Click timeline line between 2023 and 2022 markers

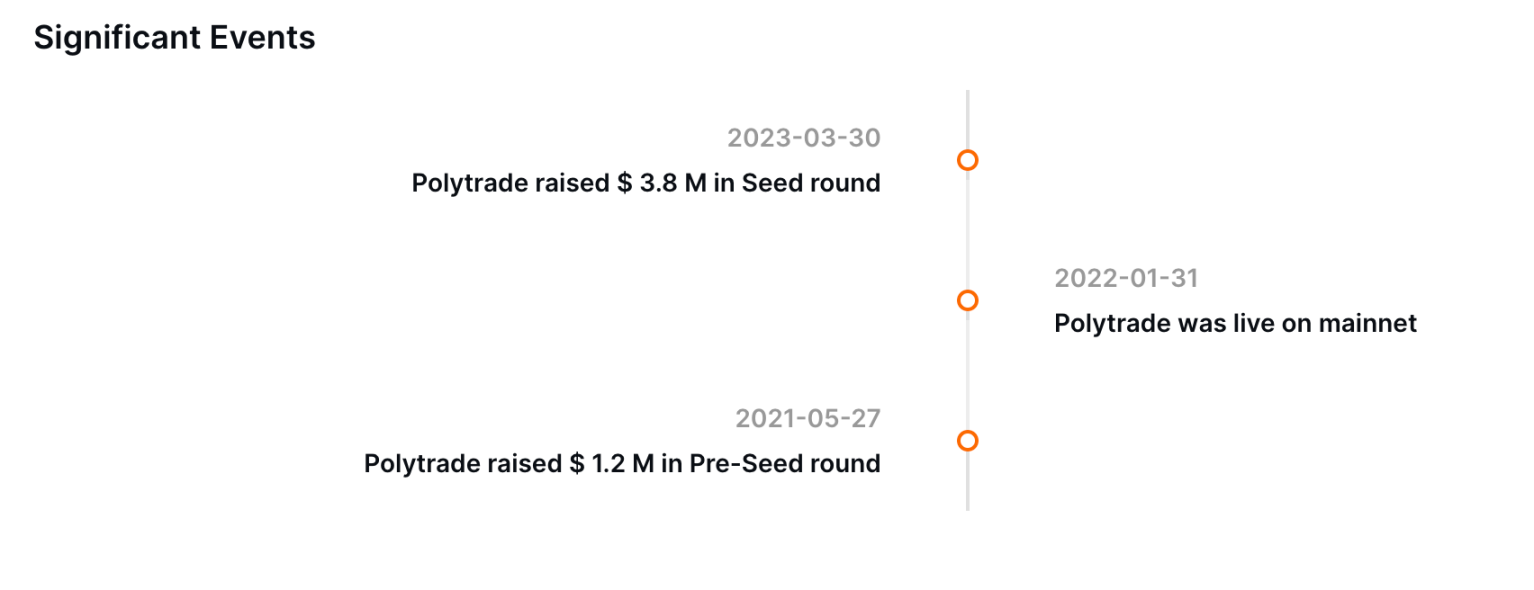pos(967,230)
